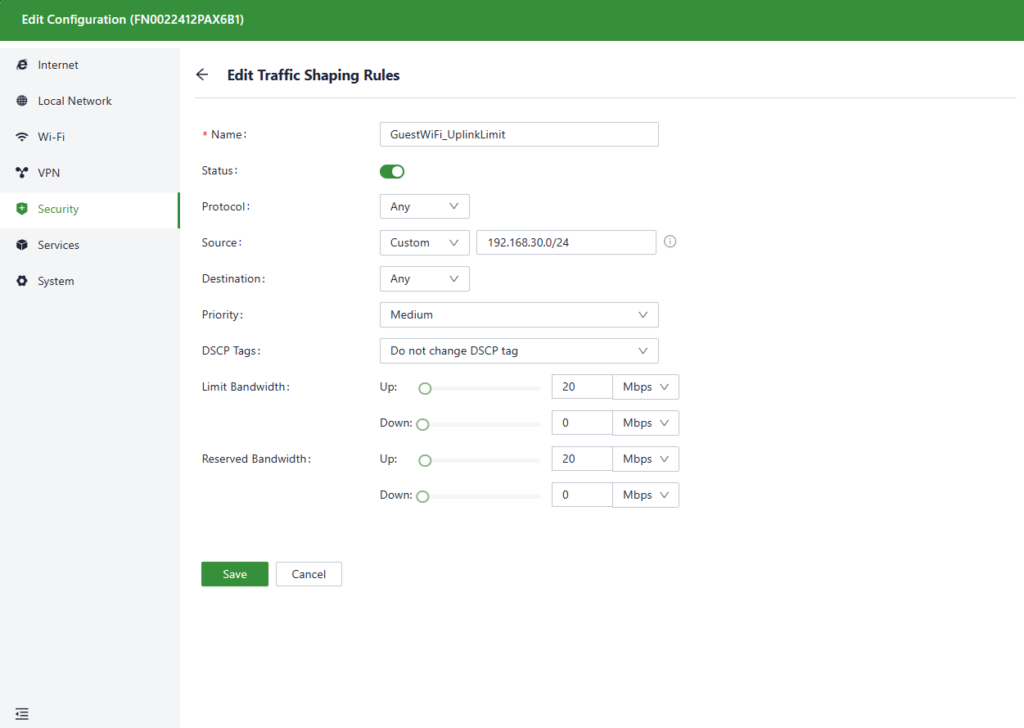Click the back arrow beside Edit Traffic Shaping Rules

(x=202, y=75)
